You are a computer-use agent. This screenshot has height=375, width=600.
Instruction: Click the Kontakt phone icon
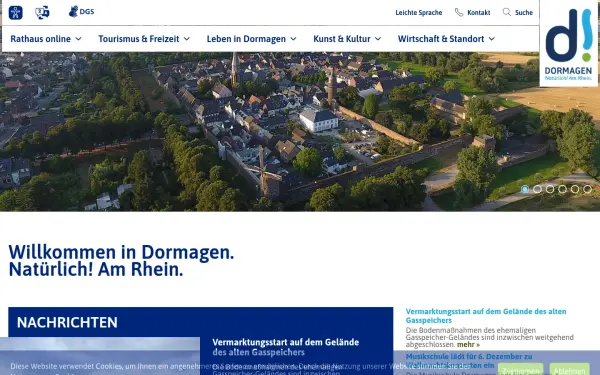458,12
